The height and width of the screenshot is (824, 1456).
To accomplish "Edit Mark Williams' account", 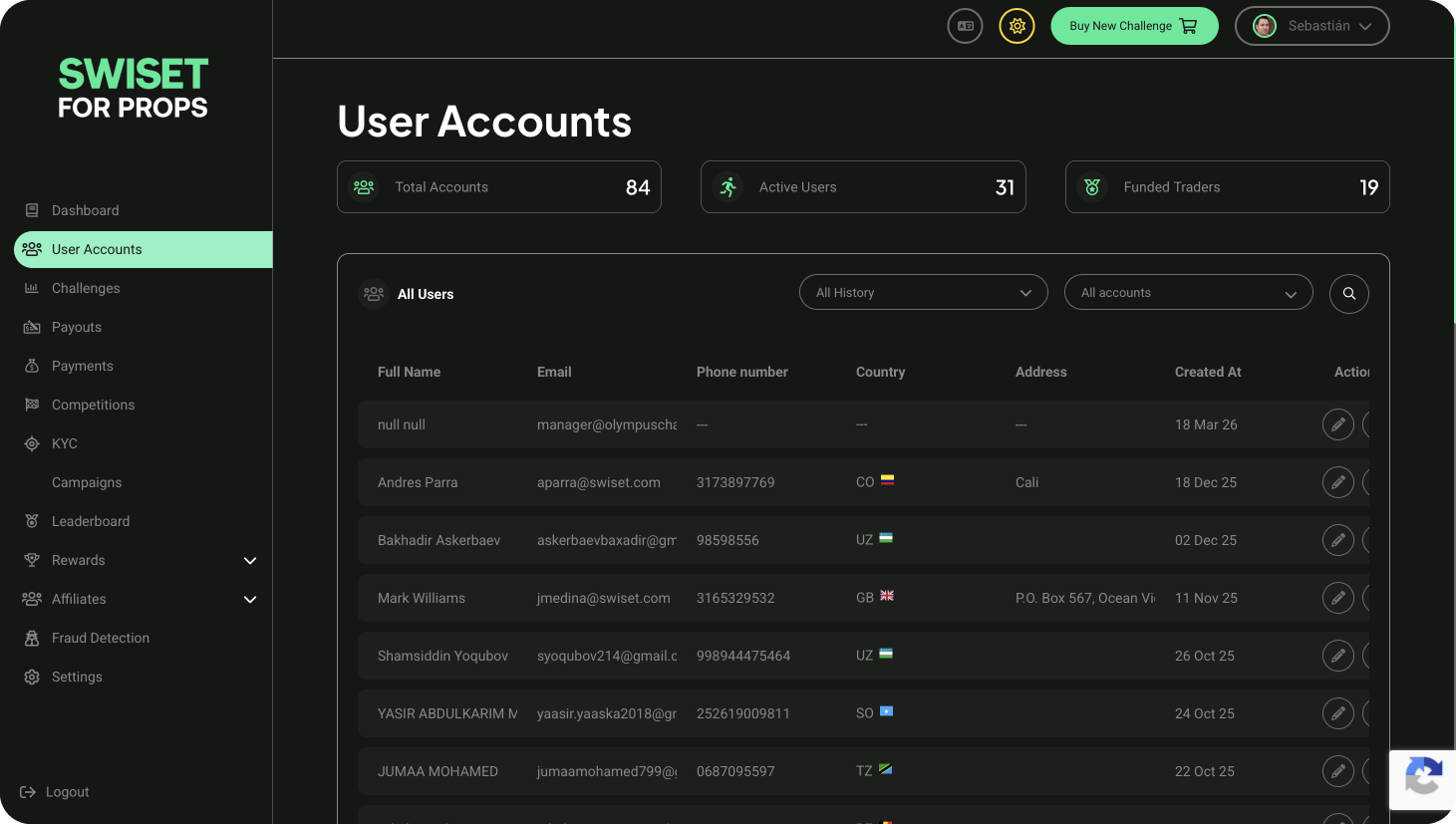I will pyautogui.click(x=1338, y=598).
